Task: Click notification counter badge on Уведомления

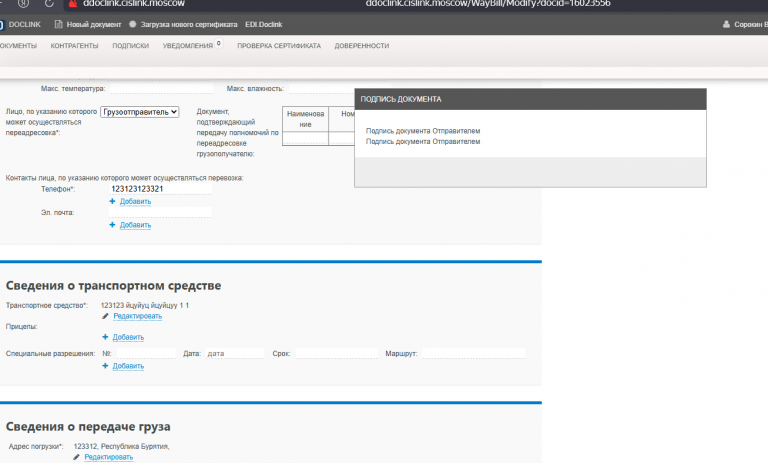Action: click(219, 43)
